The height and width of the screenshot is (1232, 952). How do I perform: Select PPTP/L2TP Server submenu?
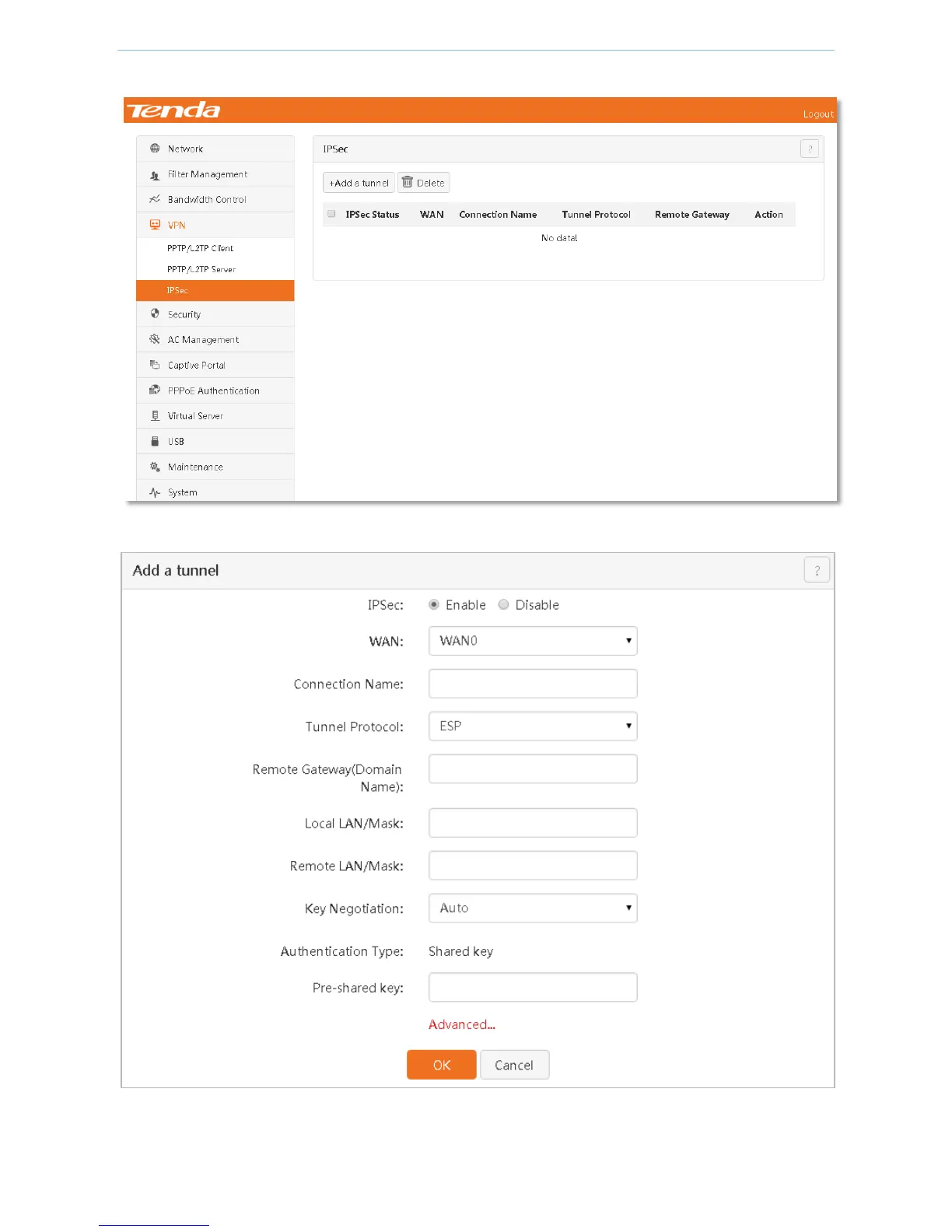coord(215,269)
